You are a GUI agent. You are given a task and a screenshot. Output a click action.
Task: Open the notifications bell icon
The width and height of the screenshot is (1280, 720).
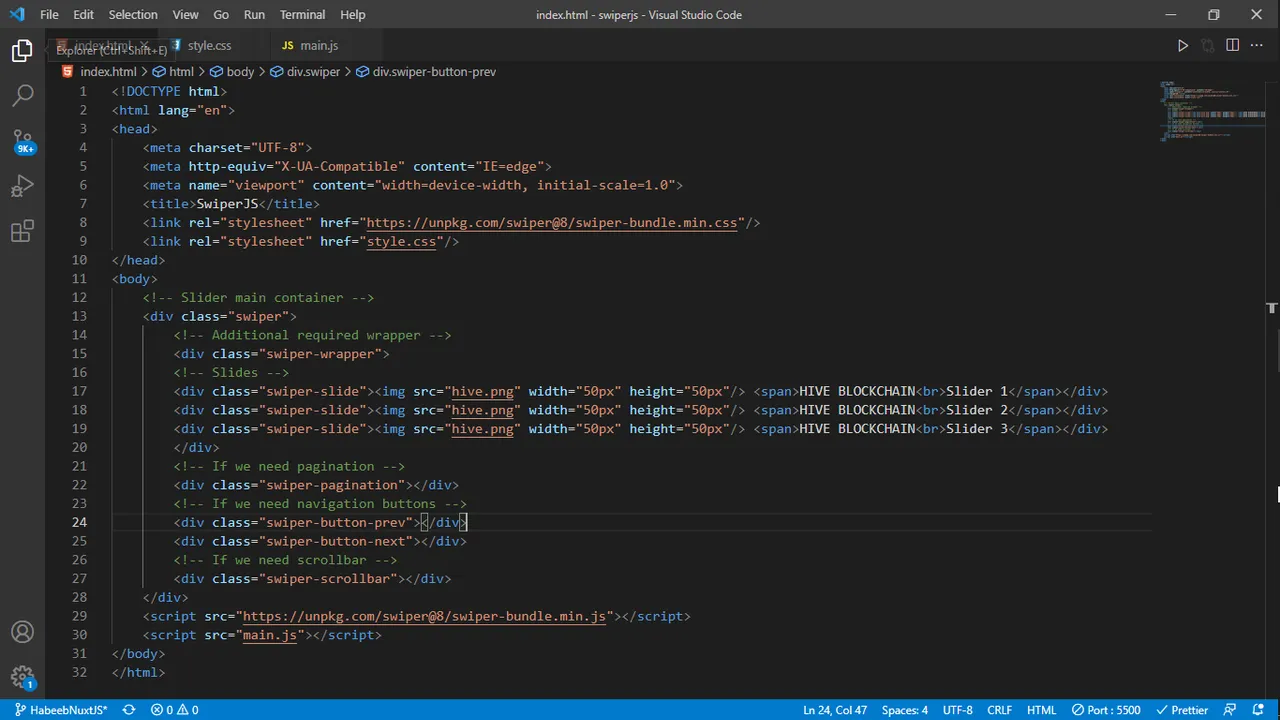[1258, 710]
